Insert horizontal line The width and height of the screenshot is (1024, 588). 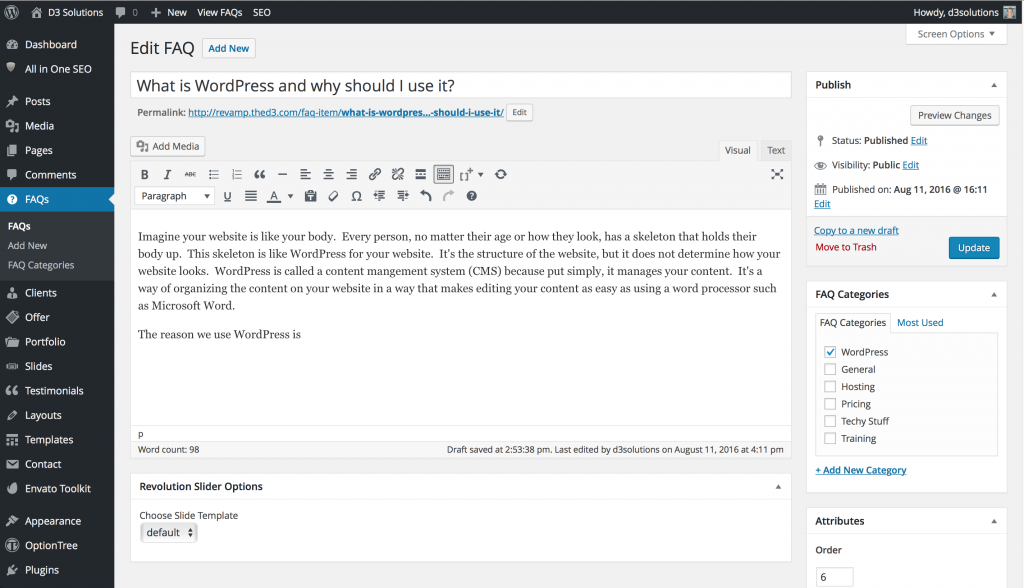[x=282, y=174]
